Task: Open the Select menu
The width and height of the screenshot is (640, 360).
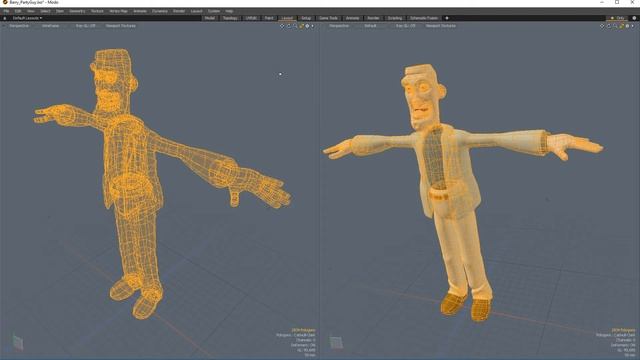Action: [45, 11]
